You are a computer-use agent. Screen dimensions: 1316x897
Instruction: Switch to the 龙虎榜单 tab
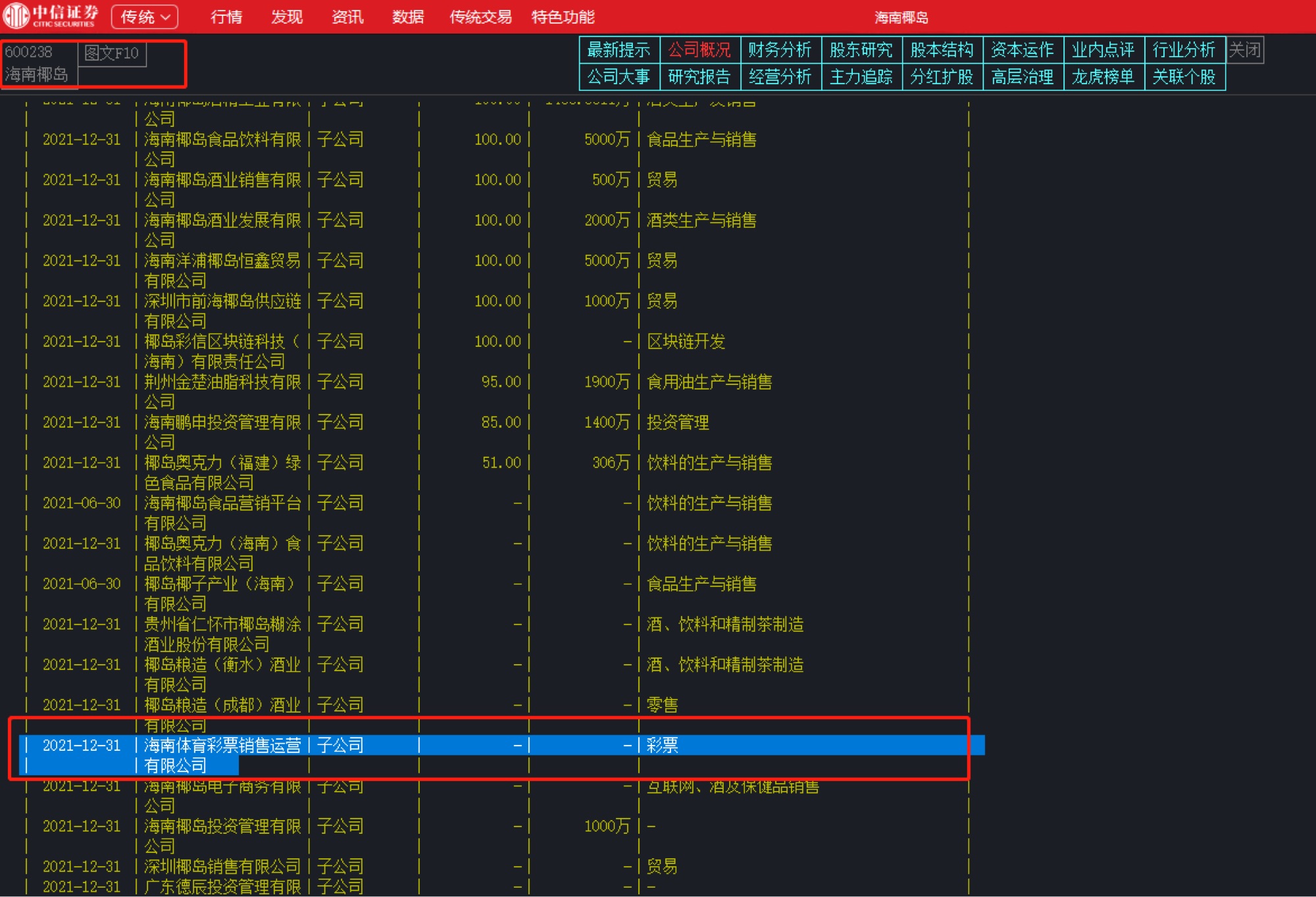[1103, 77]
